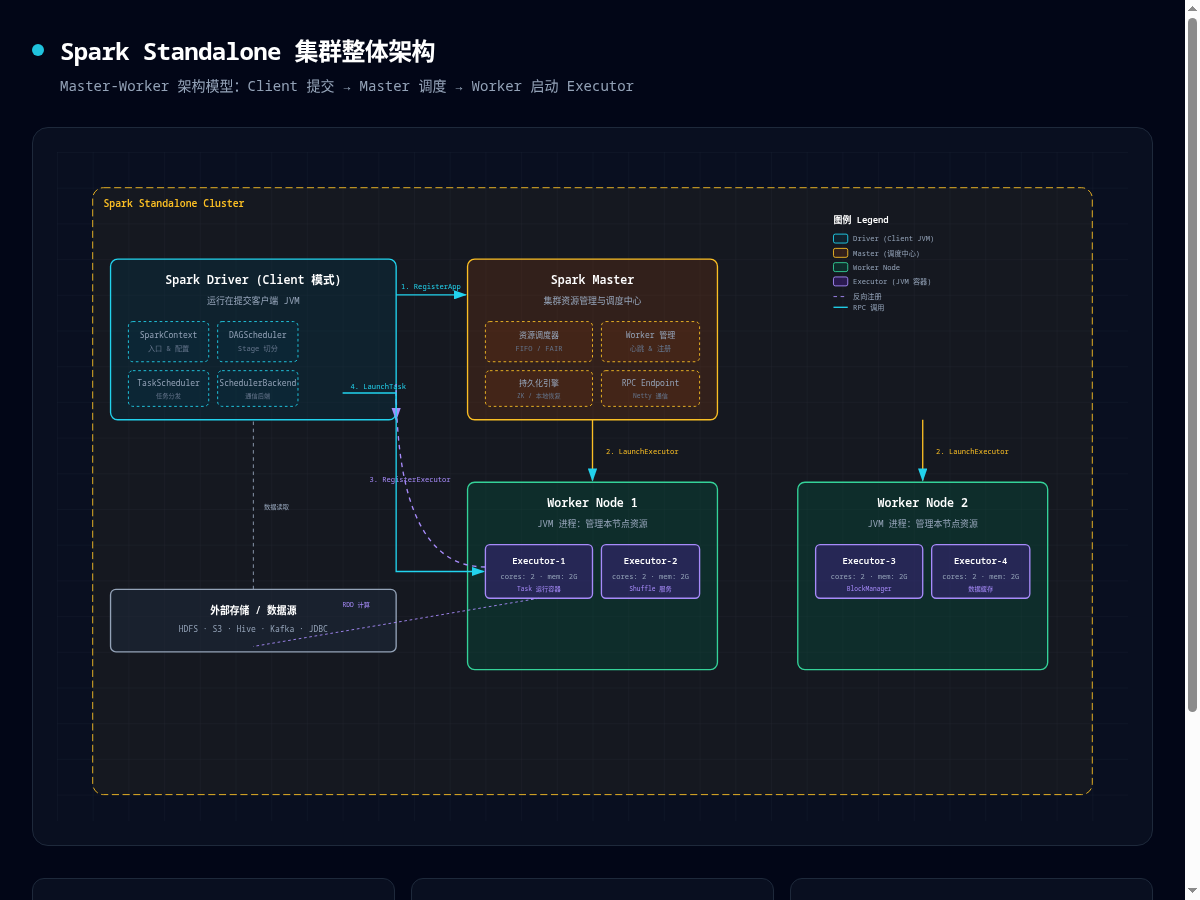1200x900 pixels.
Task: Click the Executor-2 node
Action: 650,571
